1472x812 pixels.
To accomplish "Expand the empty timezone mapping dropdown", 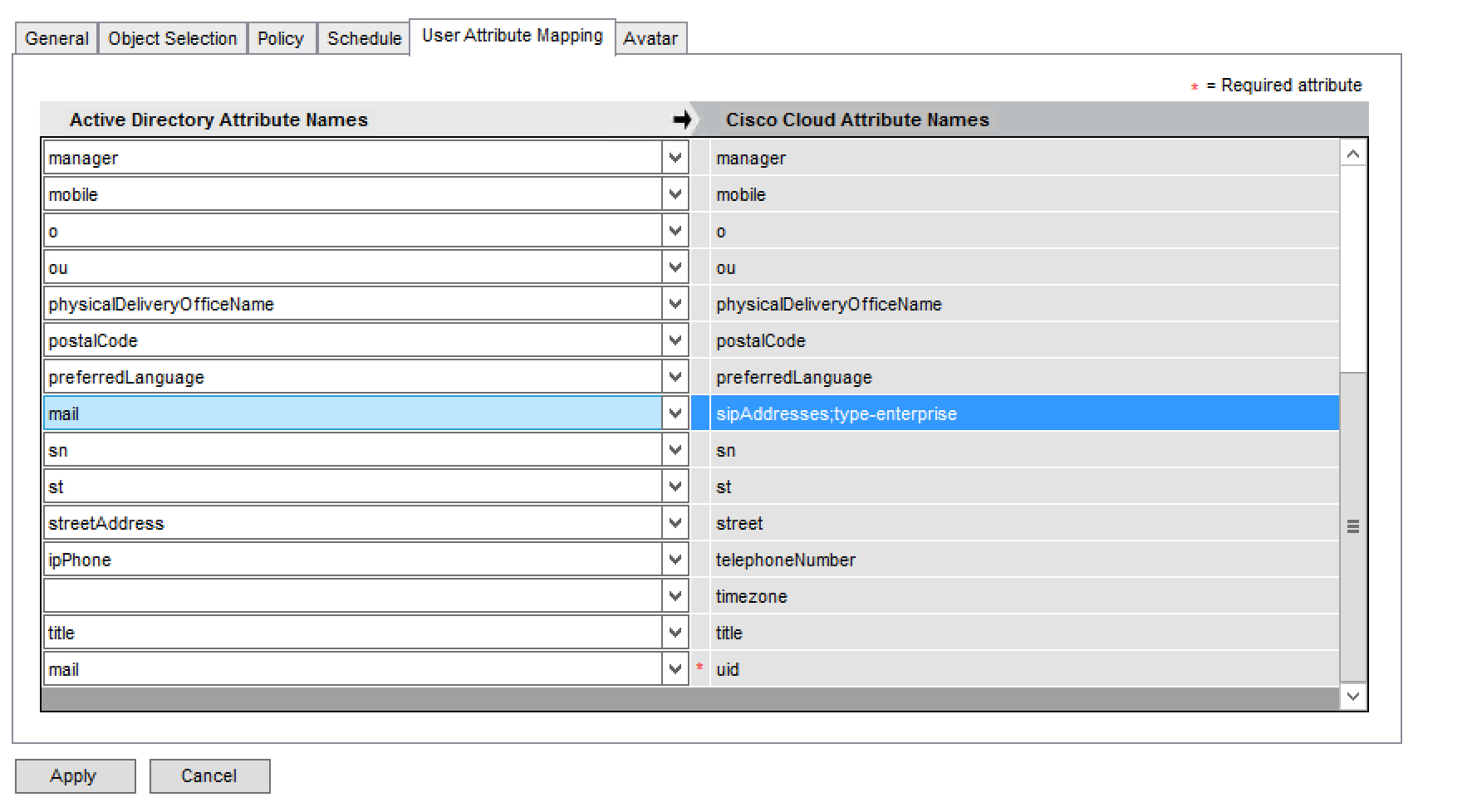I will tap(675, 595).
